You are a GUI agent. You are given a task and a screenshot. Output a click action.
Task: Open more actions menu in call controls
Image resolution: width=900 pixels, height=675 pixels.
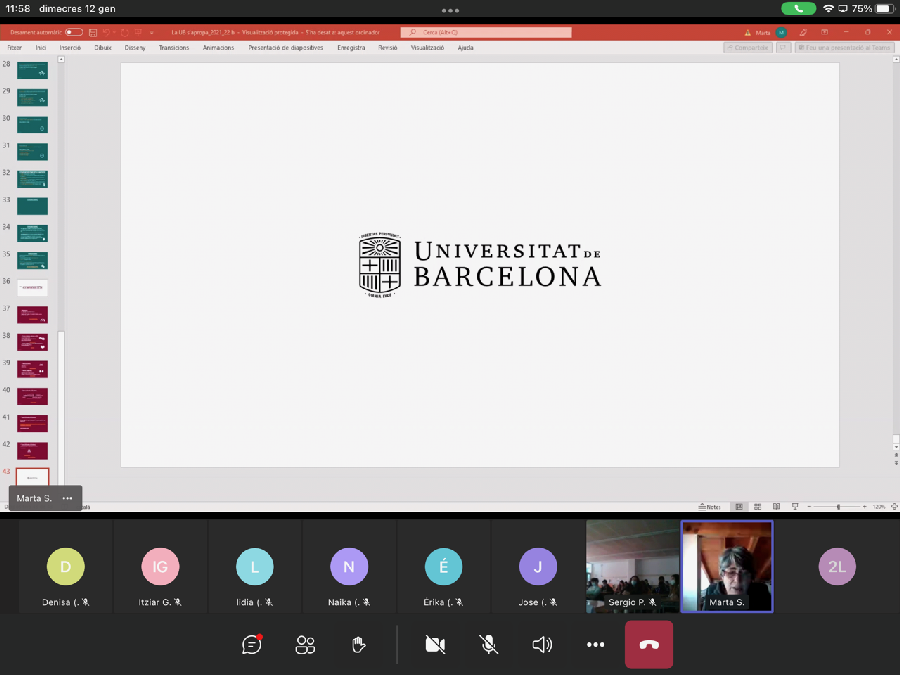click(596, 645)
